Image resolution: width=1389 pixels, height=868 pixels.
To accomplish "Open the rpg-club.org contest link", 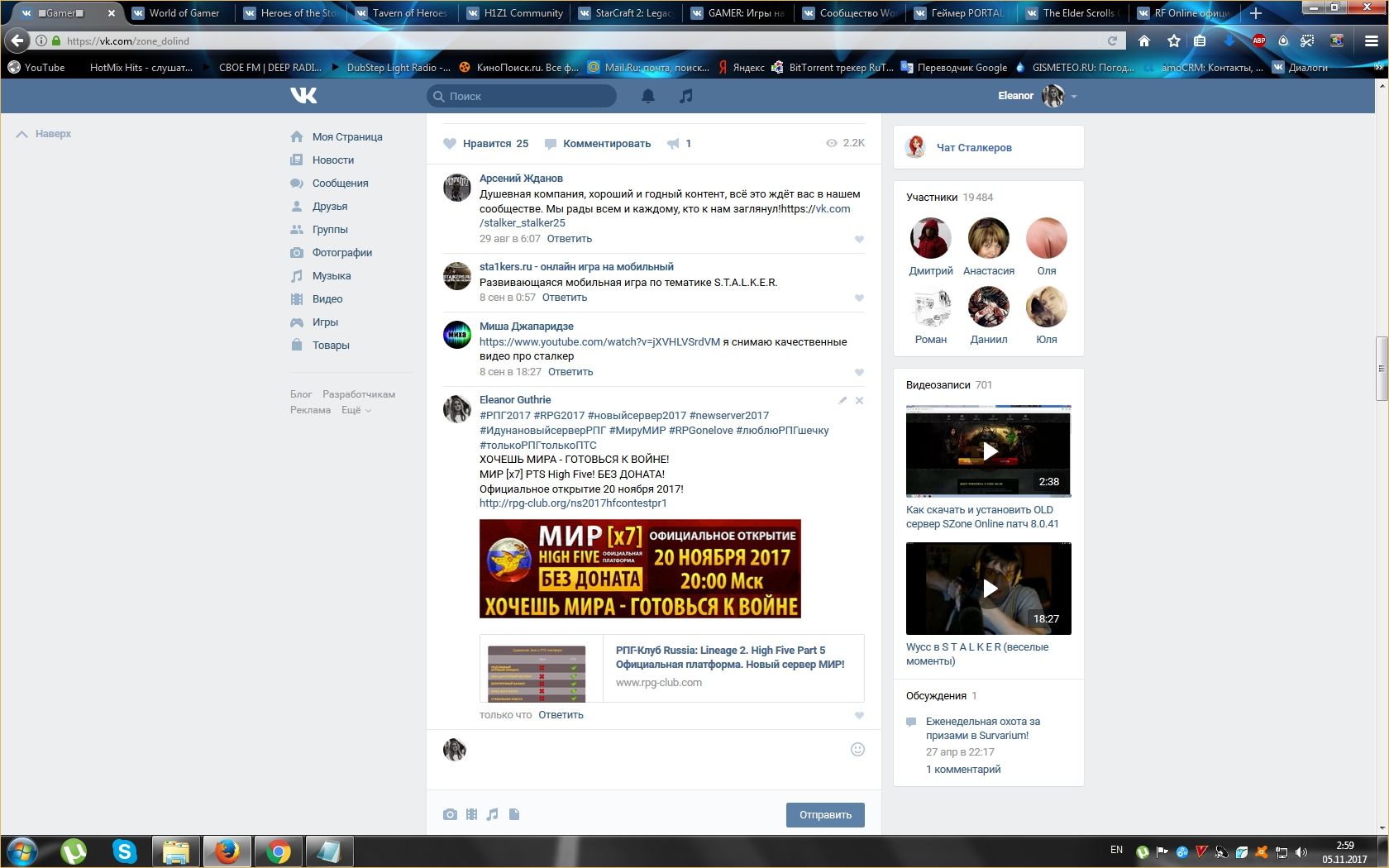I will pyautogui.click(x=573, y=503).
